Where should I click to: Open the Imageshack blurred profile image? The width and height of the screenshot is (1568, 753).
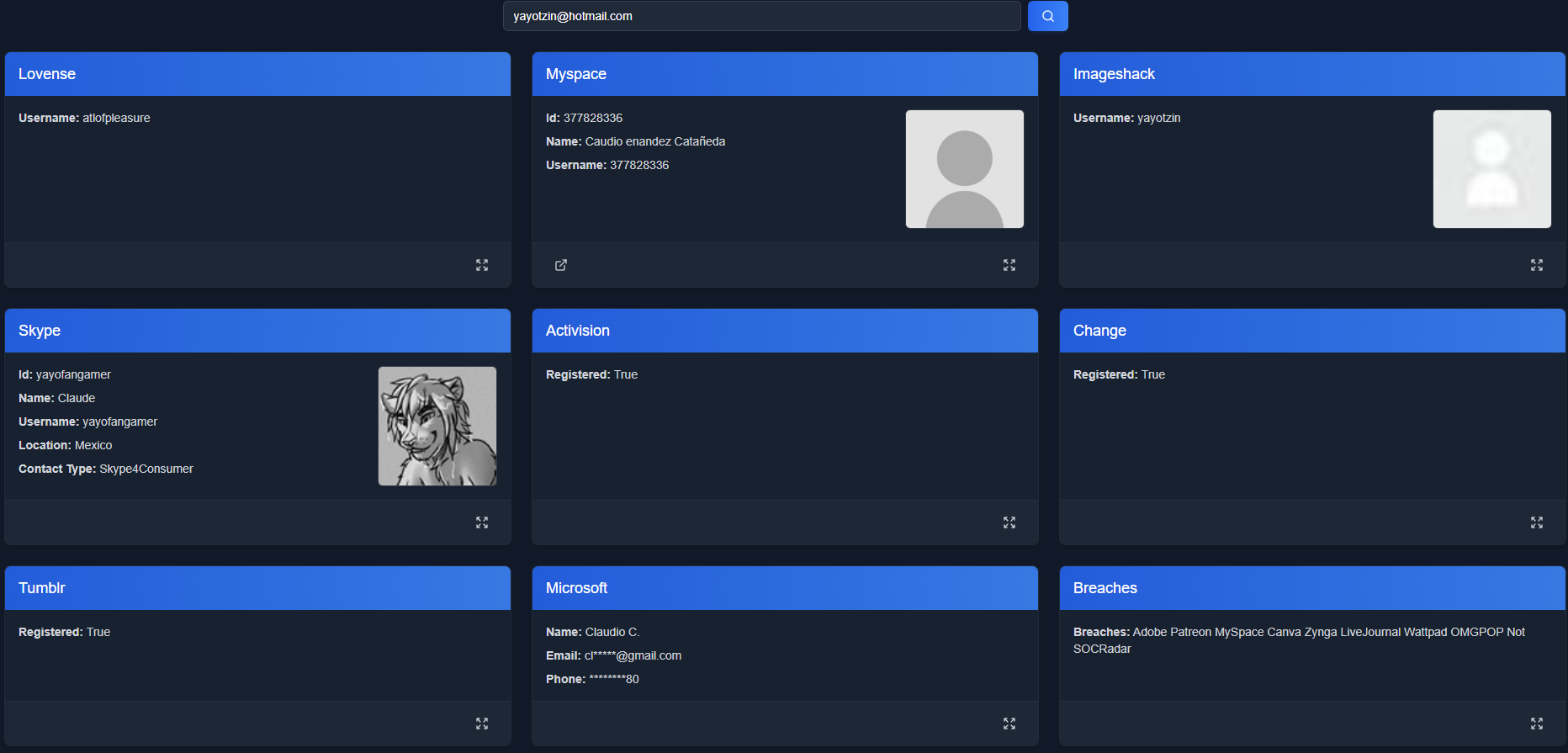(1492, 169)
